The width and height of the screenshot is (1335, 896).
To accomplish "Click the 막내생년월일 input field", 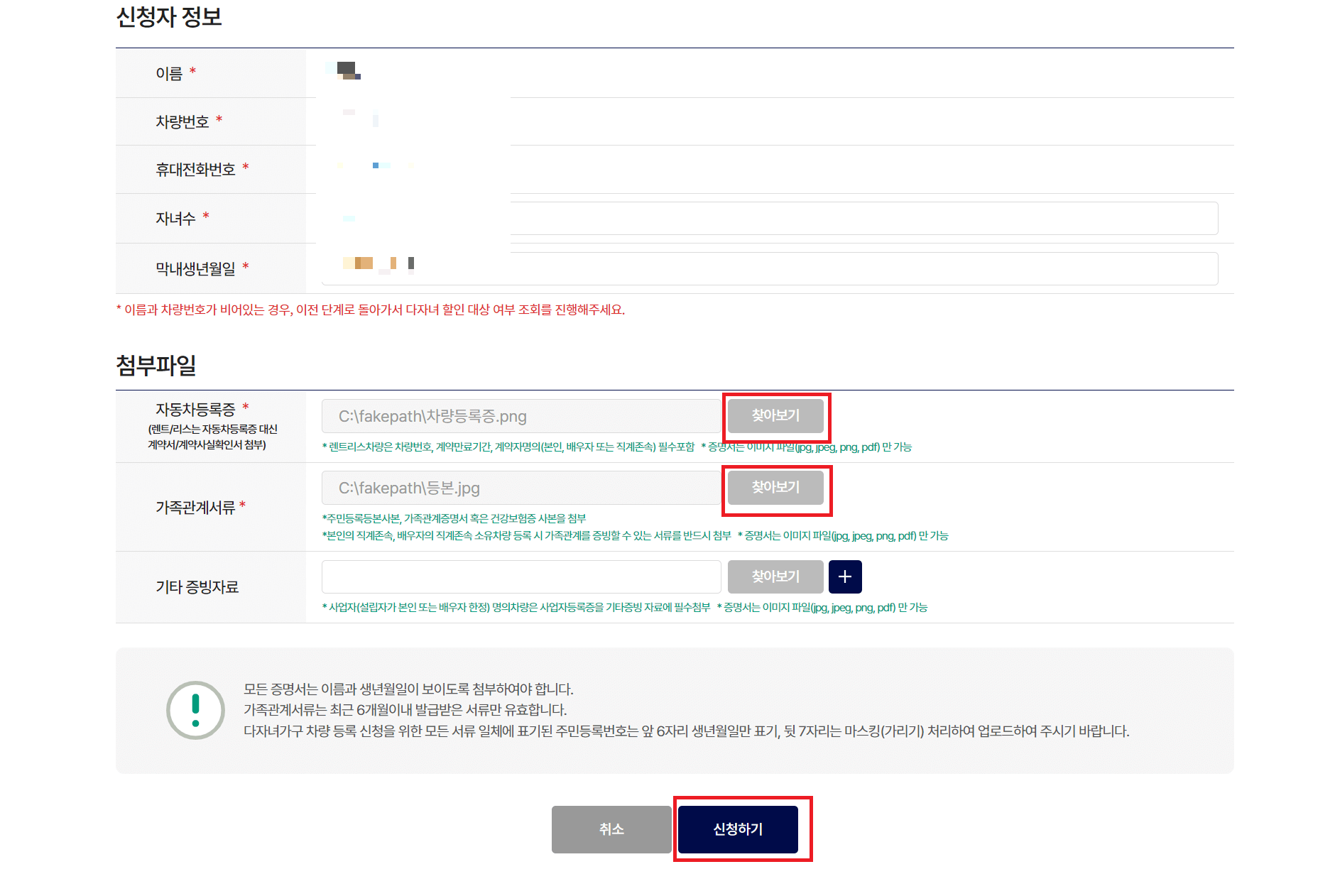I will (x=770, y=268).
